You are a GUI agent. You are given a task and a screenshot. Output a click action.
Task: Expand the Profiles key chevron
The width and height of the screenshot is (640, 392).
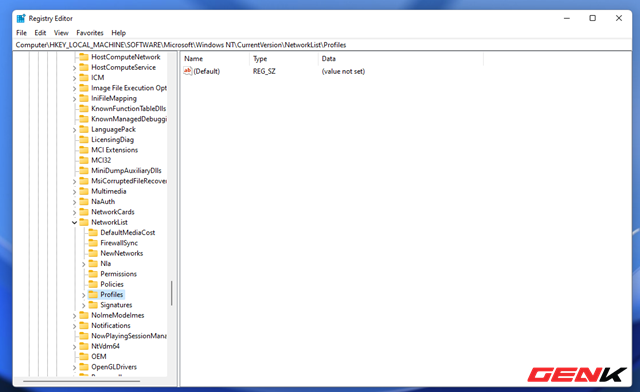84,295
